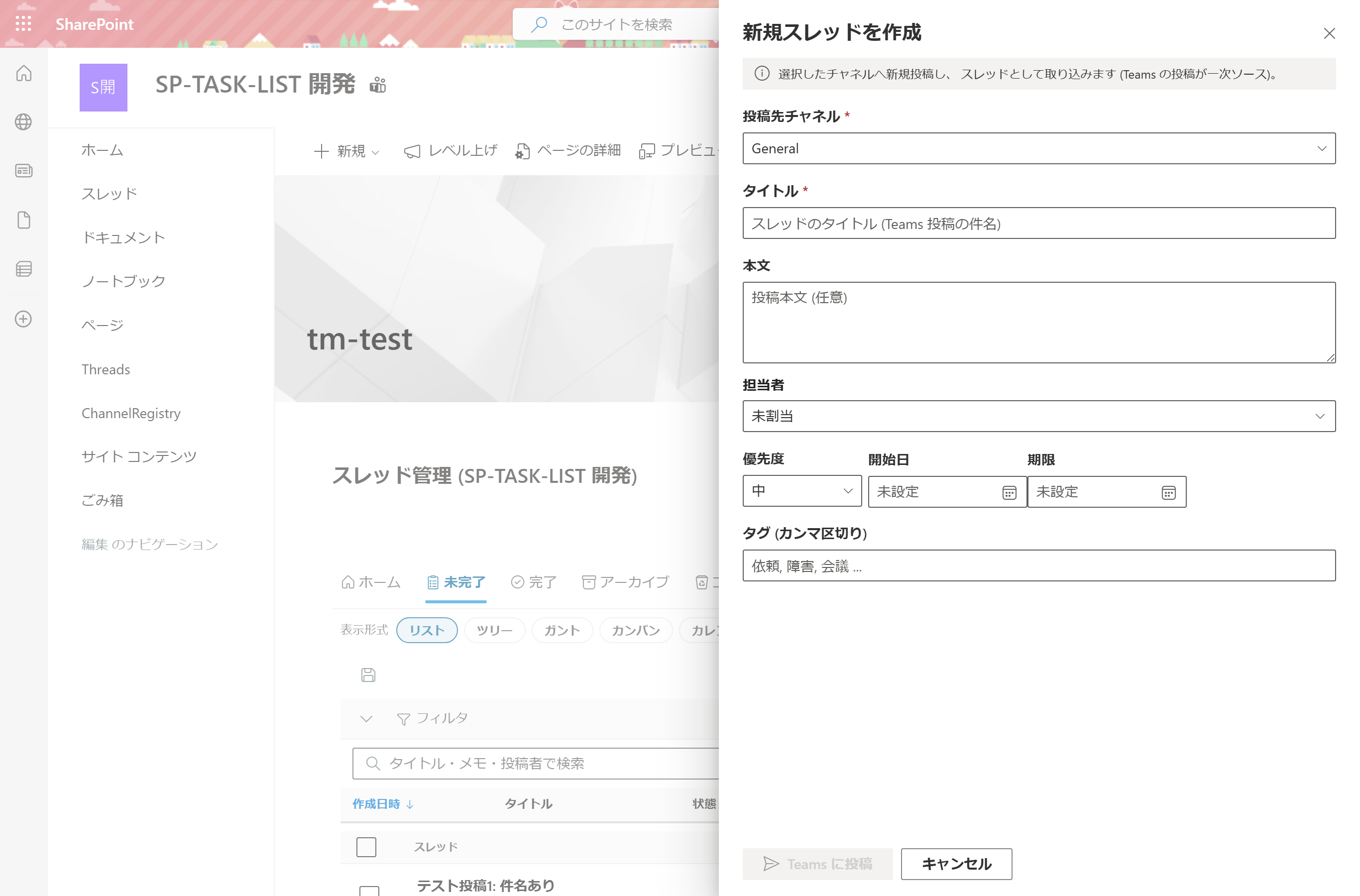Click the プレビュー toolbar button

[x=679, y=151]
